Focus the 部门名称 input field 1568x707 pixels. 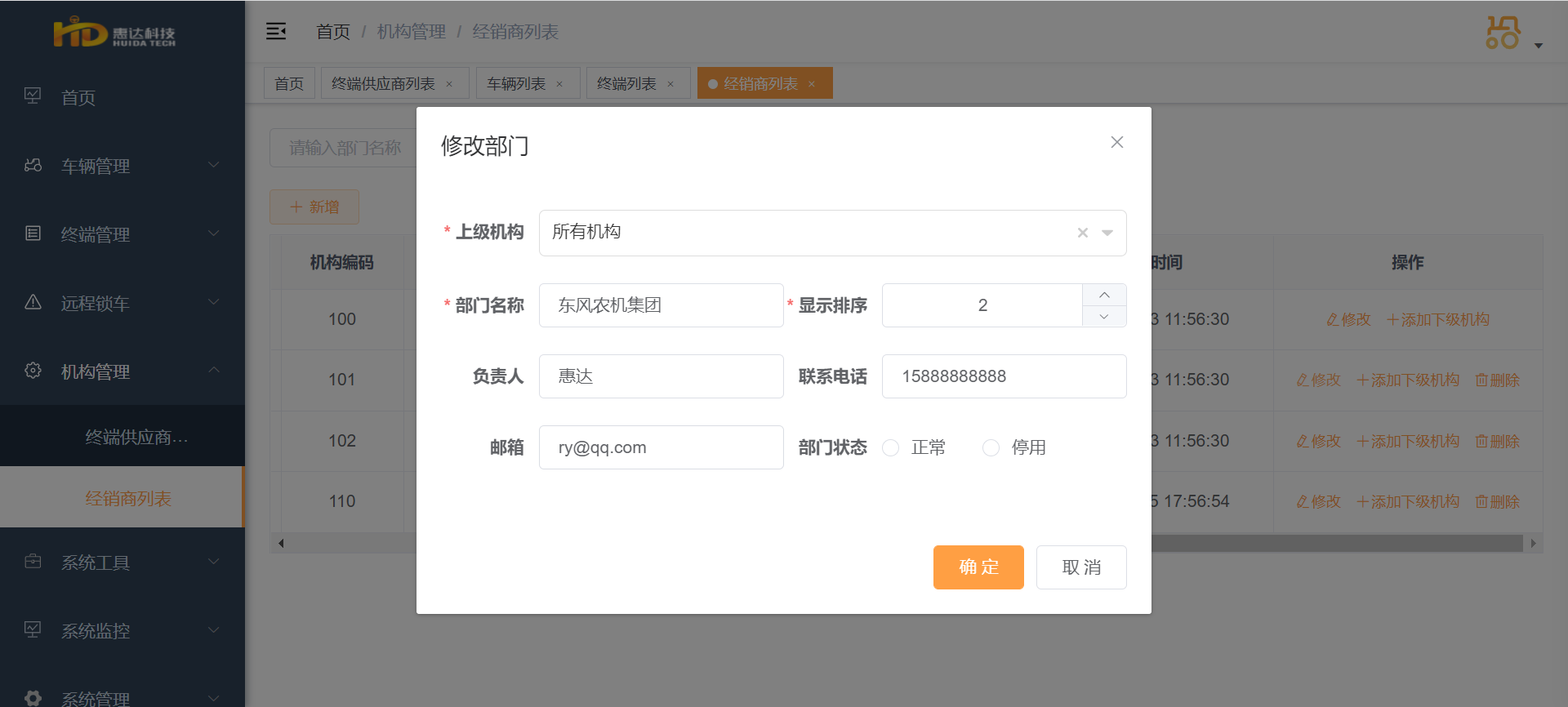coord(661,305)
